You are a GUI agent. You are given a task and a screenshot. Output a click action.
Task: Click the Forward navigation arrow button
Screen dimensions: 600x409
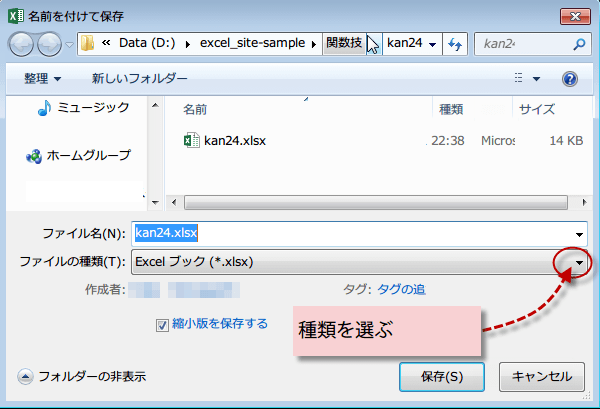pyautogui.click(x=49, y=44)
